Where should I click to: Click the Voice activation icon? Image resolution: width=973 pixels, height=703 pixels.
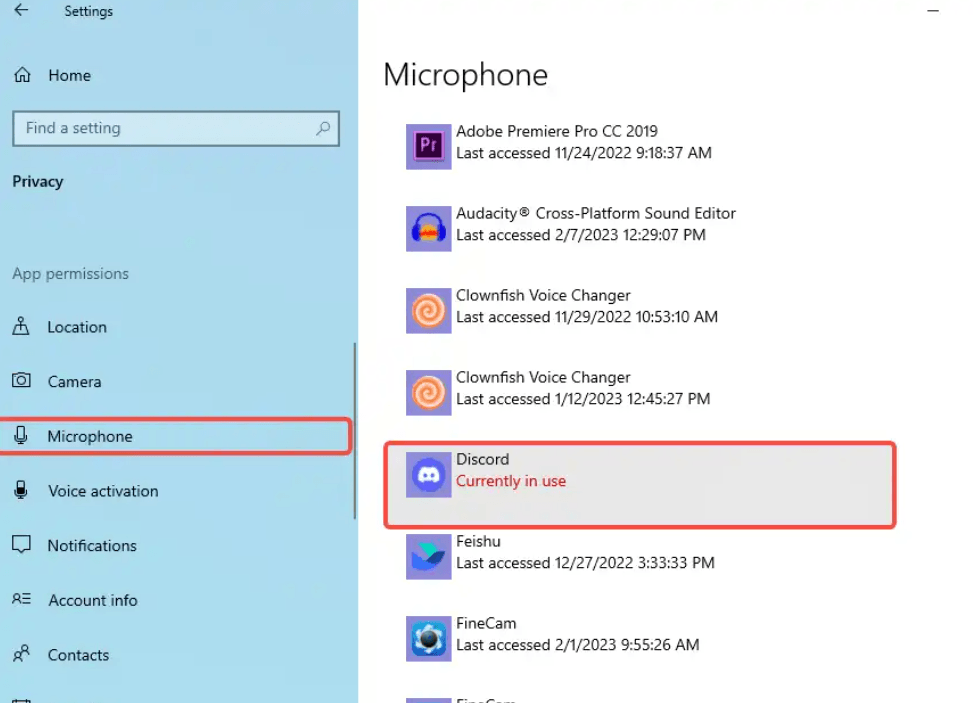21,490
